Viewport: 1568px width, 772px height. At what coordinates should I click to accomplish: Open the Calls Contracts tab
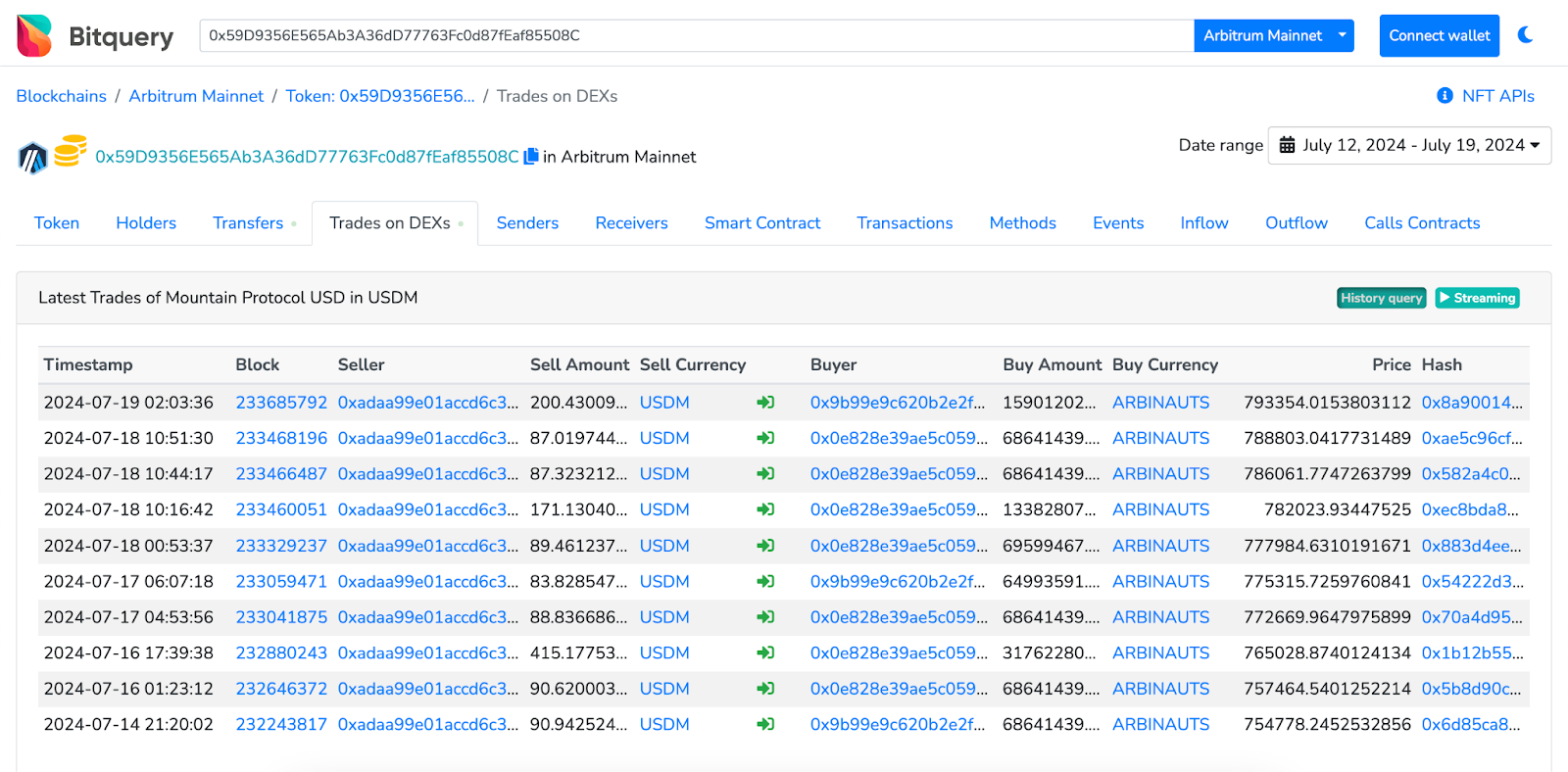[1422, 223]
